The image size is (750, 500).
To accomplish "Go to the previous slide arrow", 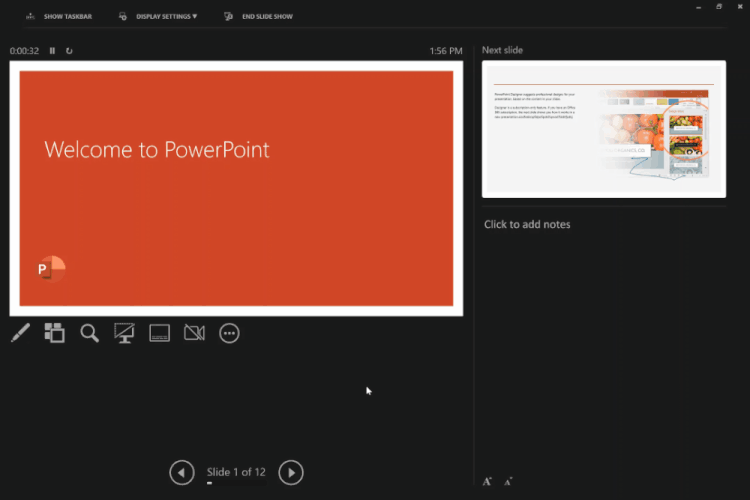I will click(x=182, y=473).
